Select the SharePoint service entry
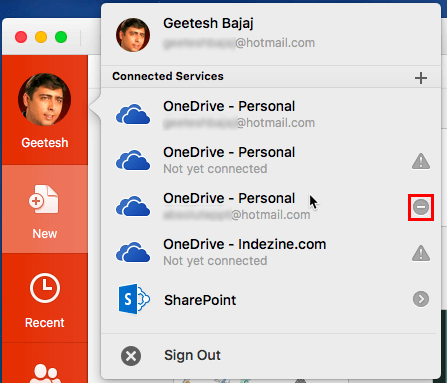 271,299
